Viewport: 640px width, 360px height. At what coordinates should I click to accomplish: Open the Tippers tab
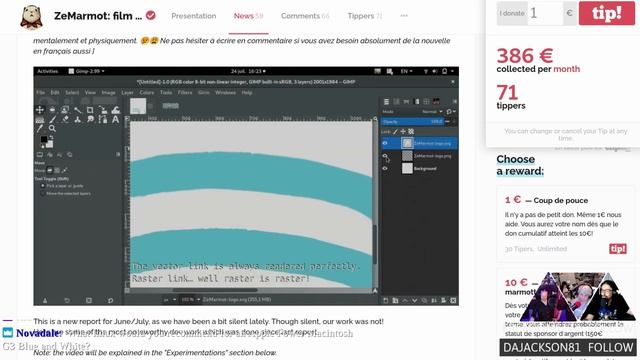[x=364, y=16]
